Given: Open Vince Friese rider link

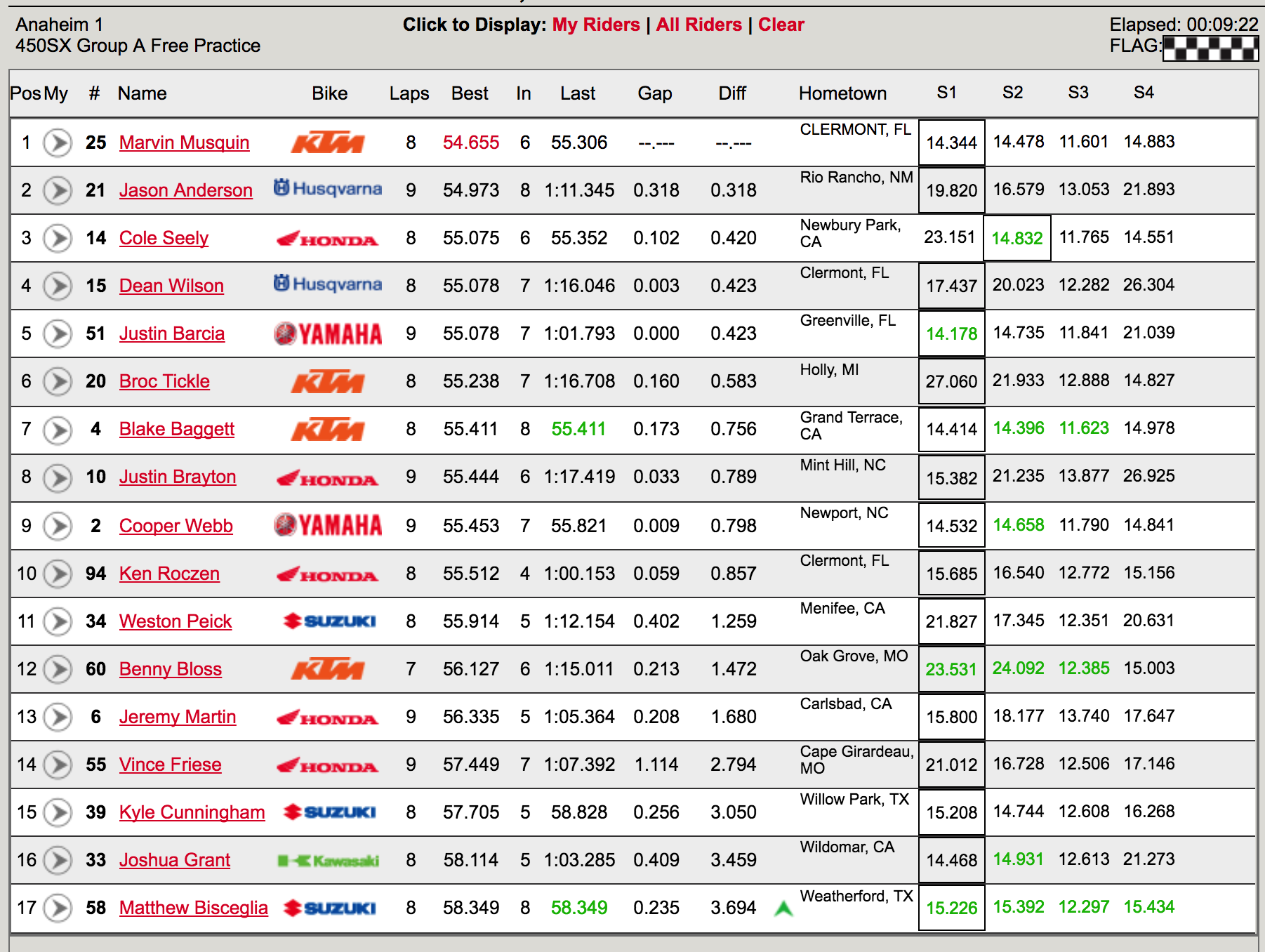Looking at the screenshot, I should [171, 765].
